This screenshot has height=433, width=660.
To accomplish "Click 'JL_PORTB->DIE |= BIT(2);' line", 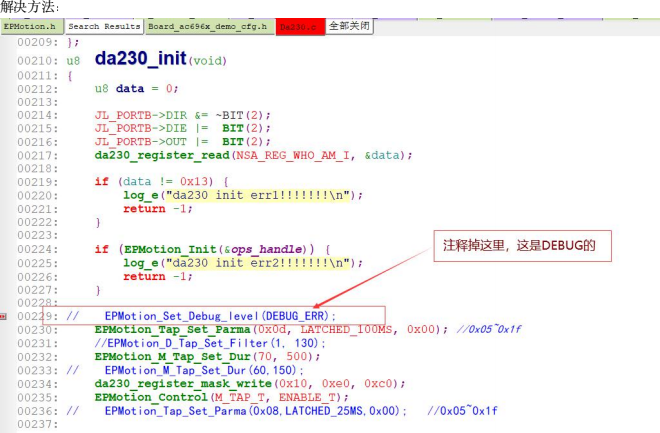I will pos(182,128).
